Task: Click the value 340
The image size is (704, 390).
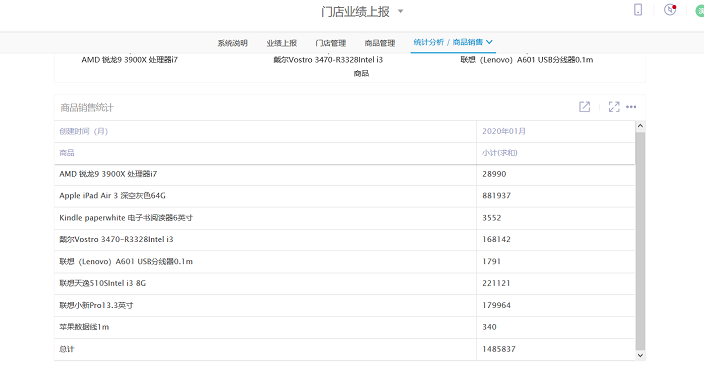Action: [489, 327]
